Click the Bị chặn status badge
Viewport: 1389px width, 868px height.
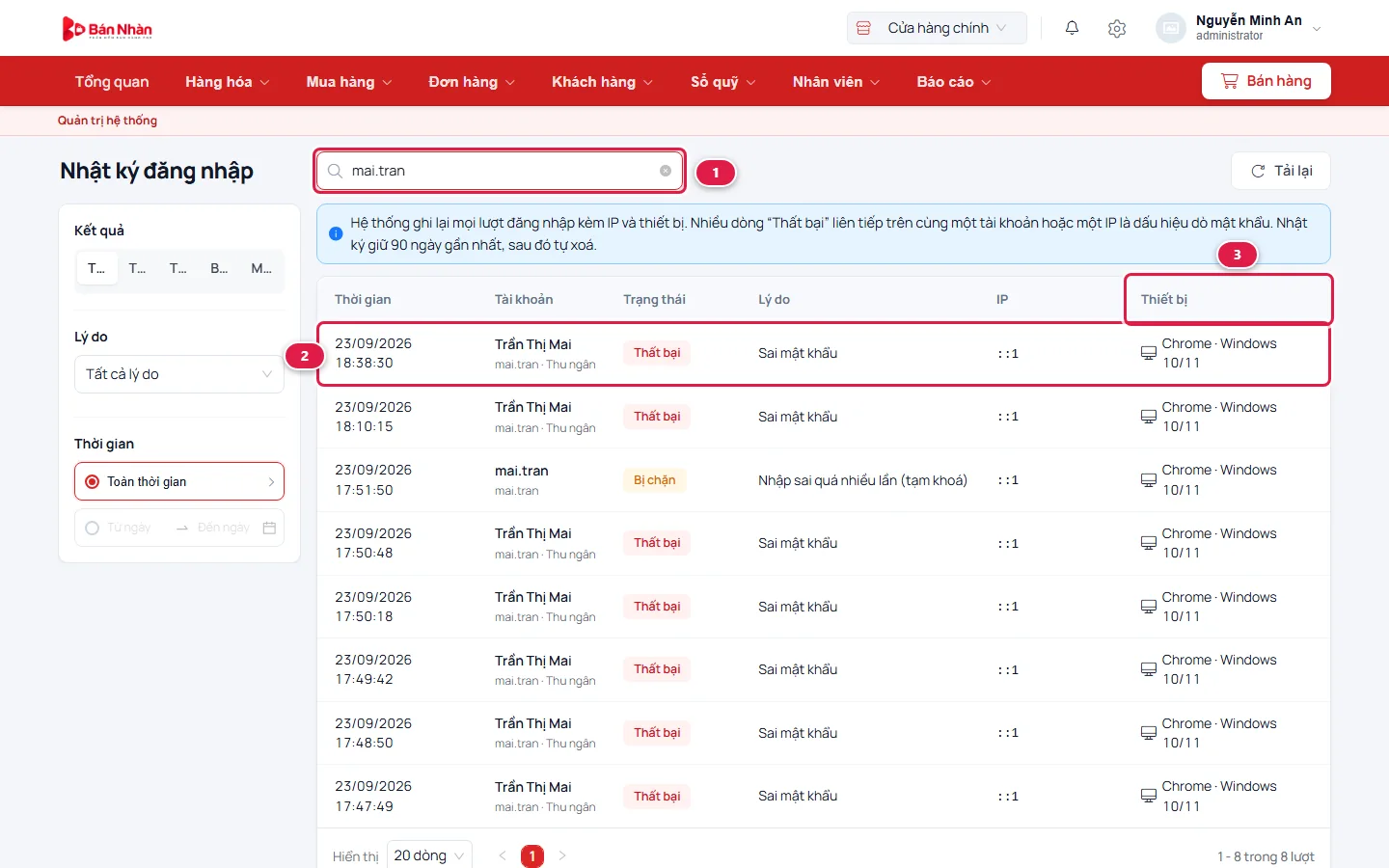[654, 480]
